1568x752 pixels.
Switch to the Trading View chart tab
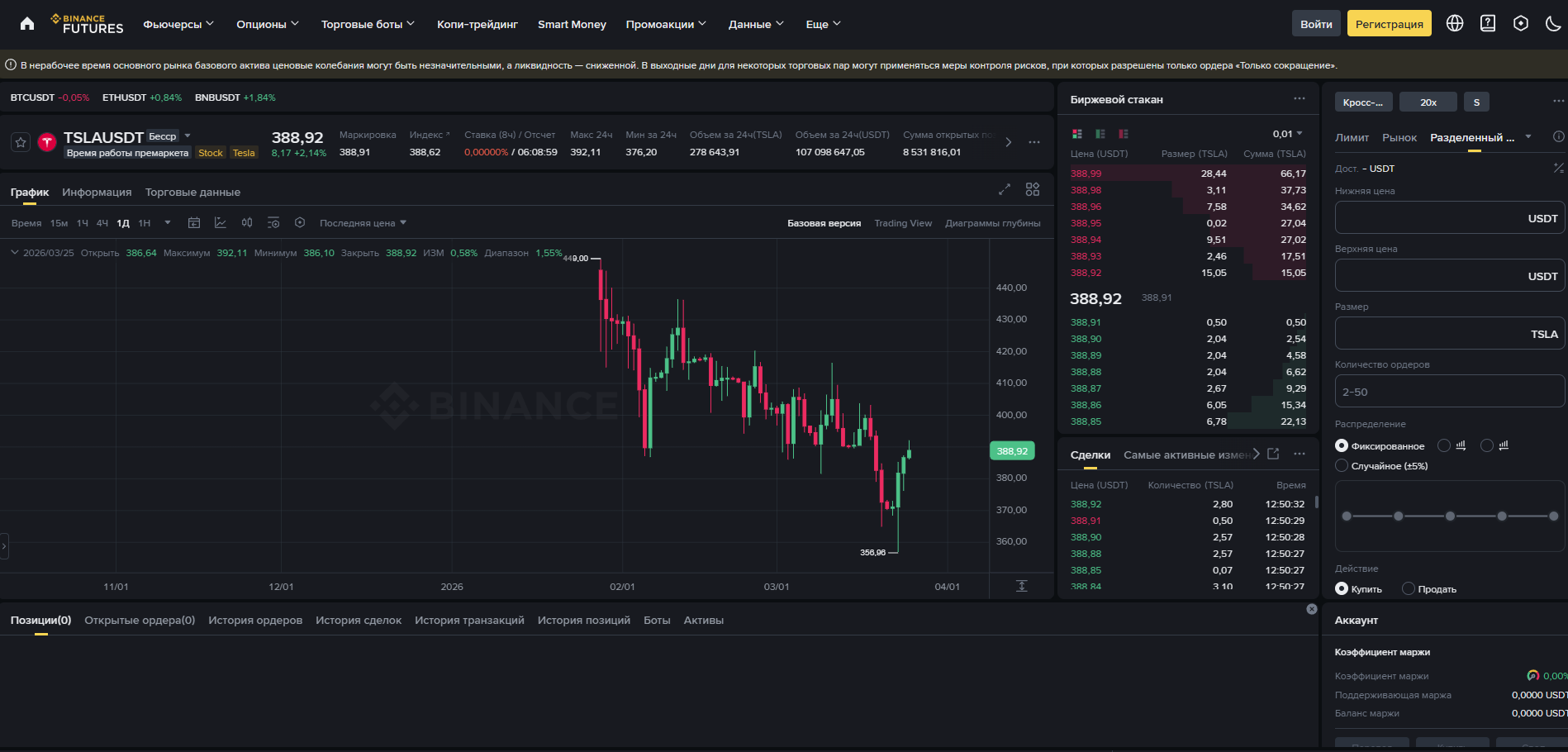pyautogui.click(x=903, y=222)
